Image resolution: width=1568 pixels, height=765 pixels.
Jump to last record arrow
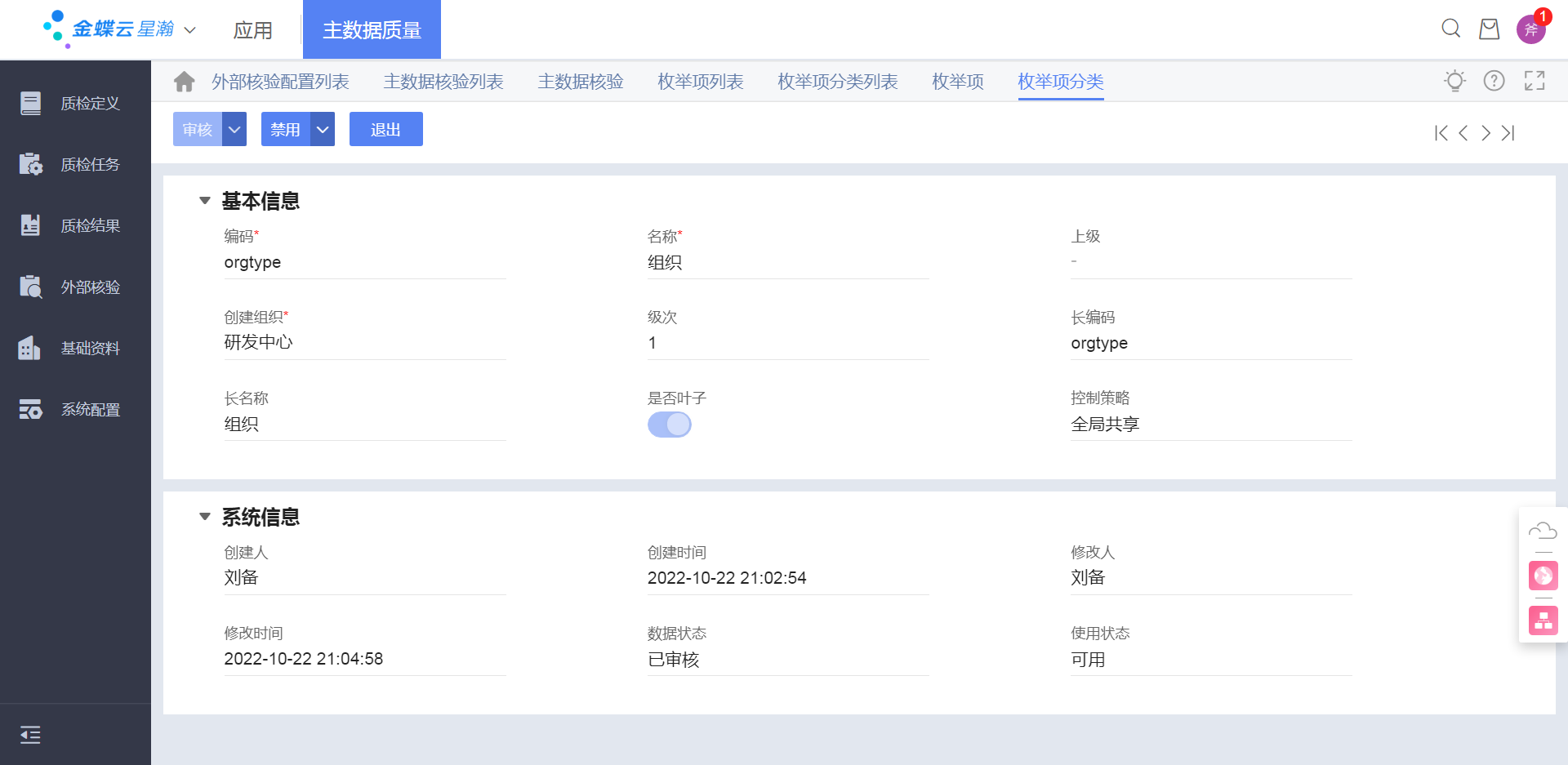1508,133
